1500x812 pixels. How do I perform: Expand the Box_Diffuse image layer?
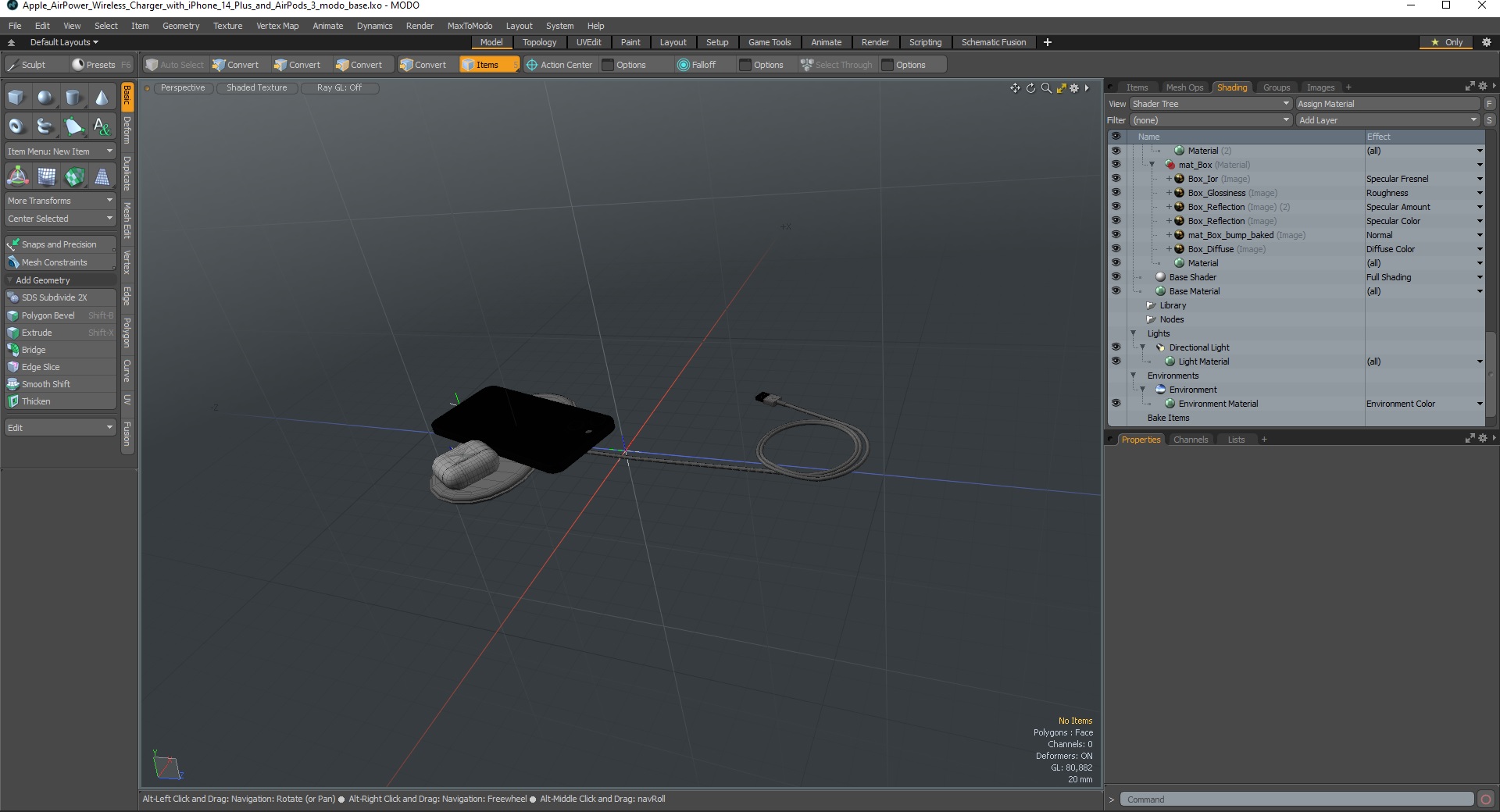1169,249
